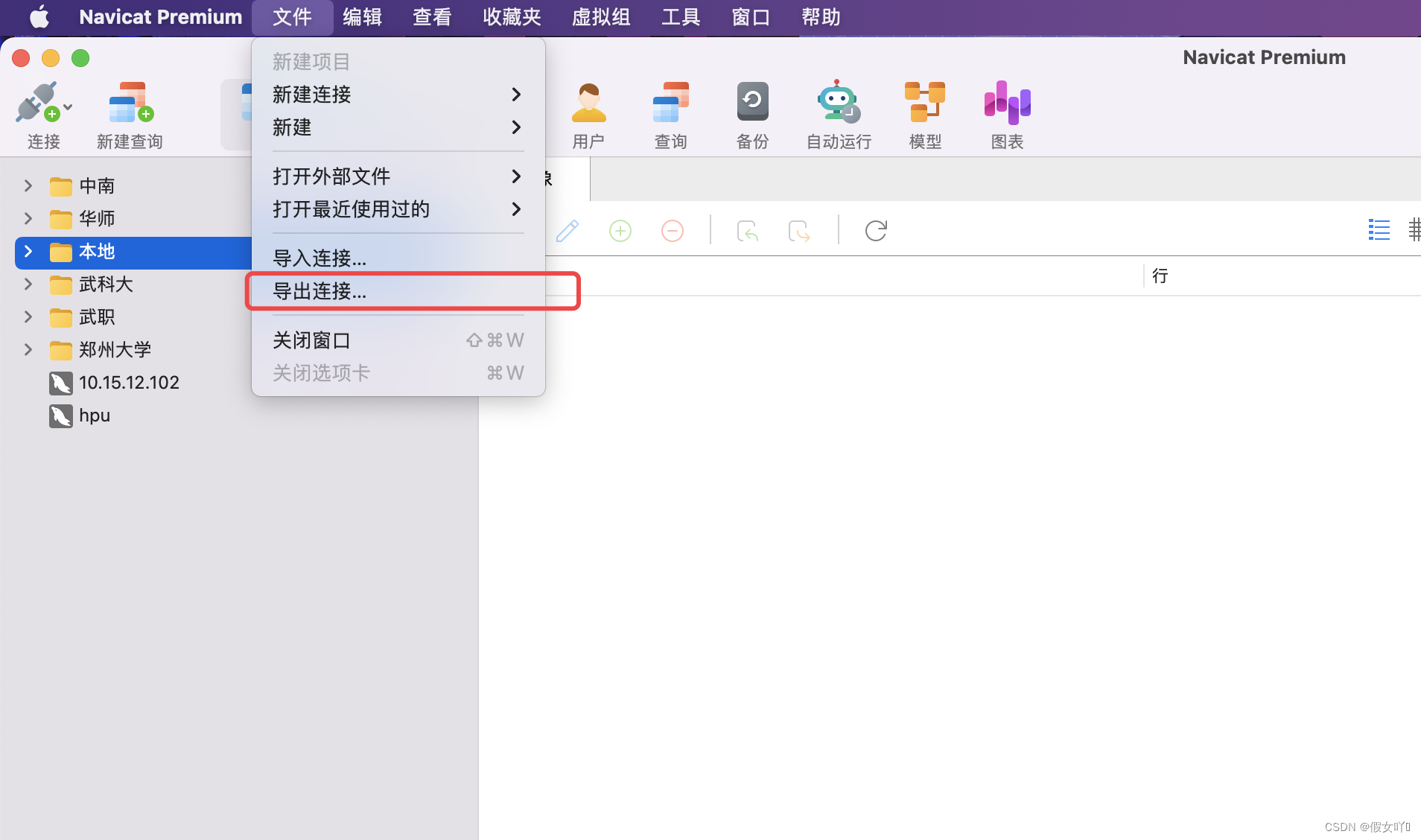The width and height of the screenshot is (1421, 840).
Task: Expand the 武科大 group chevron
Action: pos(28,284)
